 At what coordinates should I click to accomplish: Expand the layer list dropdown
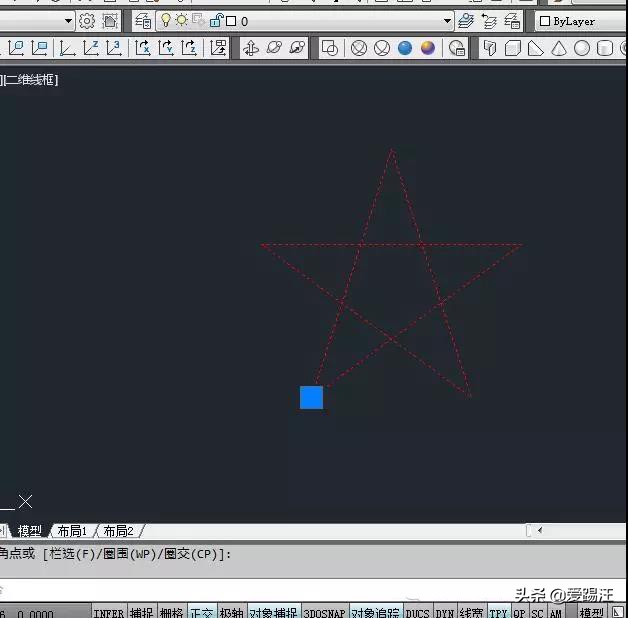click(x=447, y=21)
